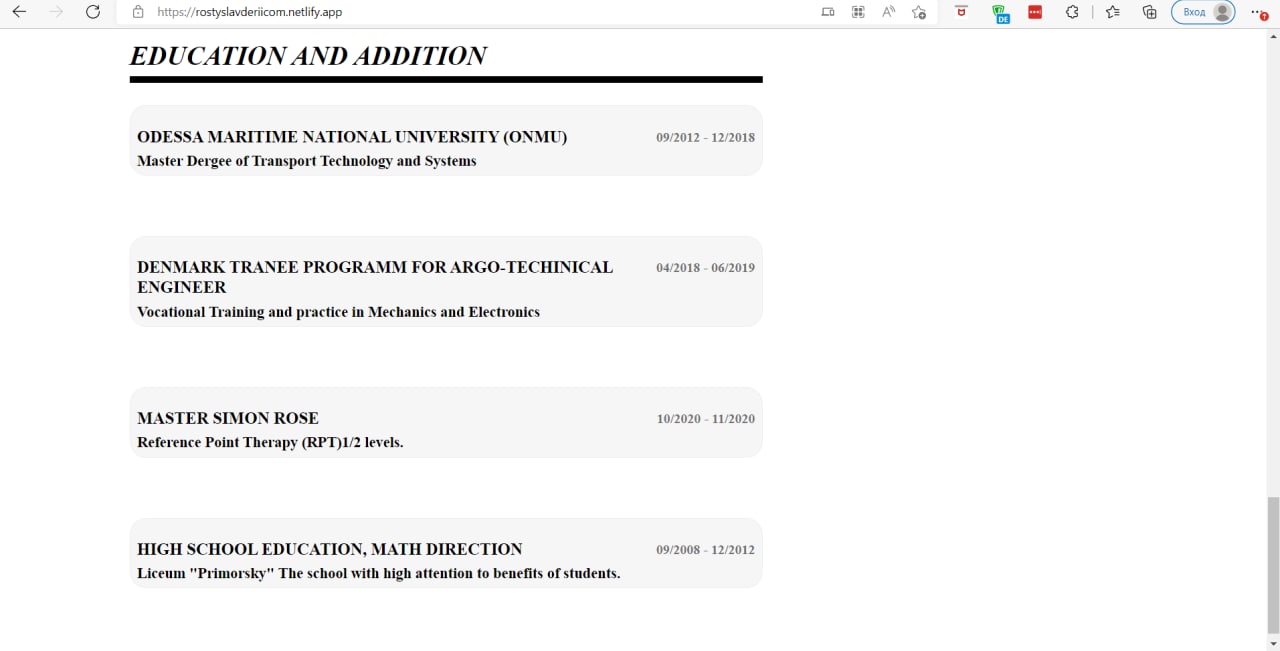Go back to the previous page

[19, 12]
